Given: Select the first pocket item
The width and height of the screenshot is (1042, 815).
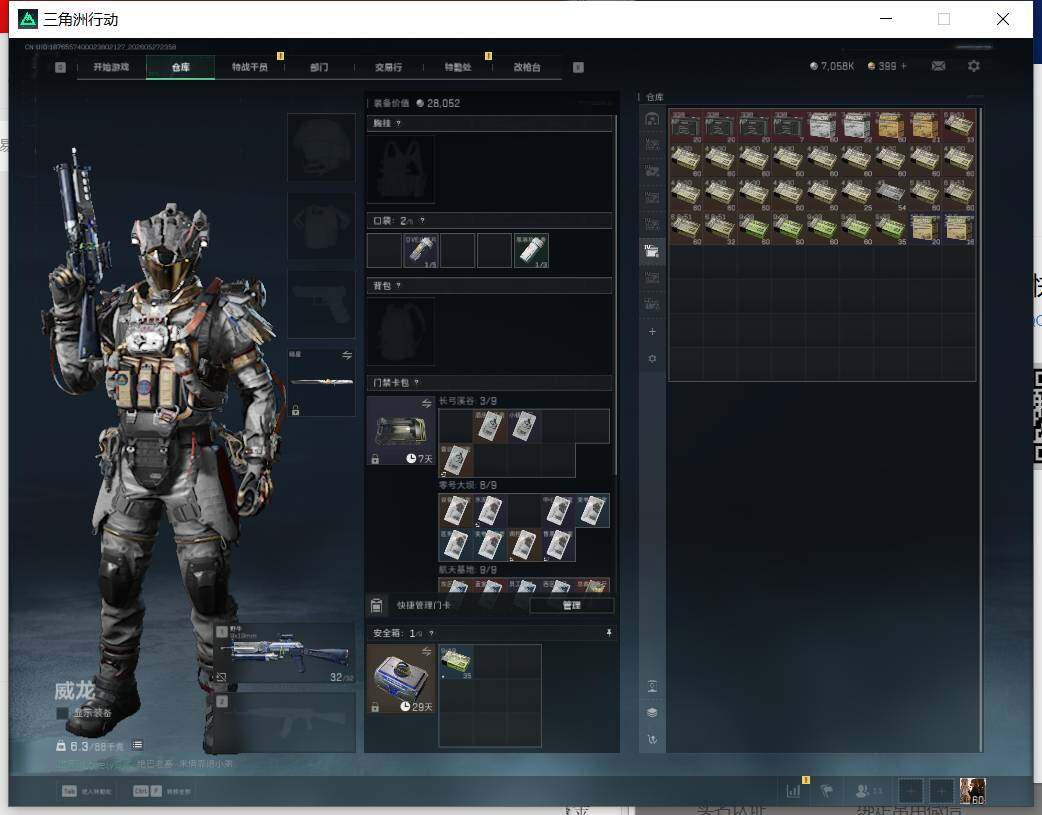Looking at the screenshot, I should click(421, 251).
